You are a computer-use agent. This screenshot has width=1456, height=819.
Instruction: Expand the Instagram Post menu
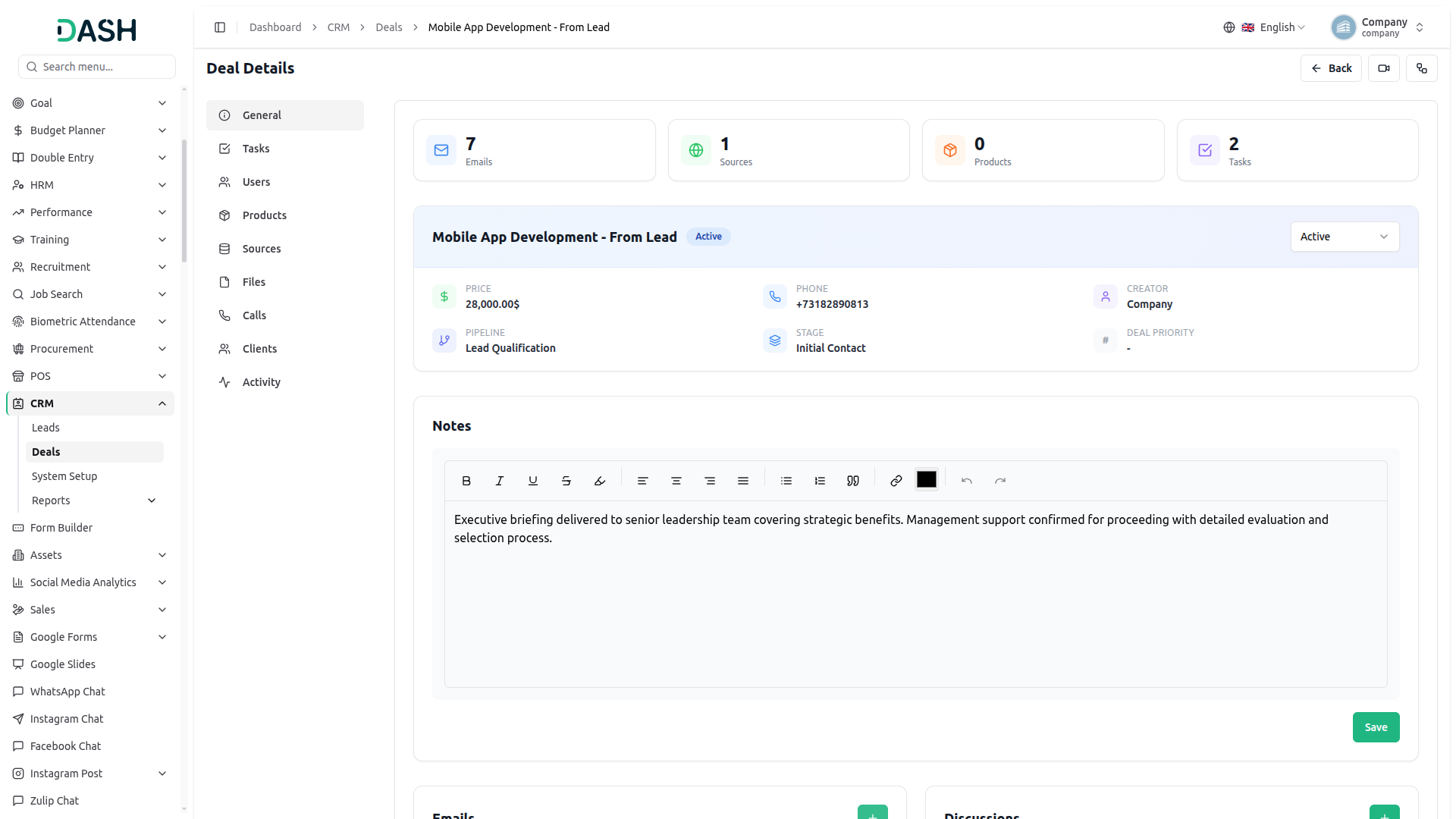click(89, 773)
